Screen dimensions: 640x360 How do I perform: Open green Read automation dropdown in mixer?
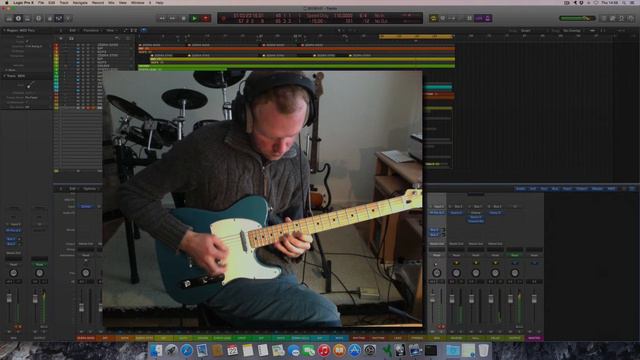pyautogui.click(x=515, y=255)
